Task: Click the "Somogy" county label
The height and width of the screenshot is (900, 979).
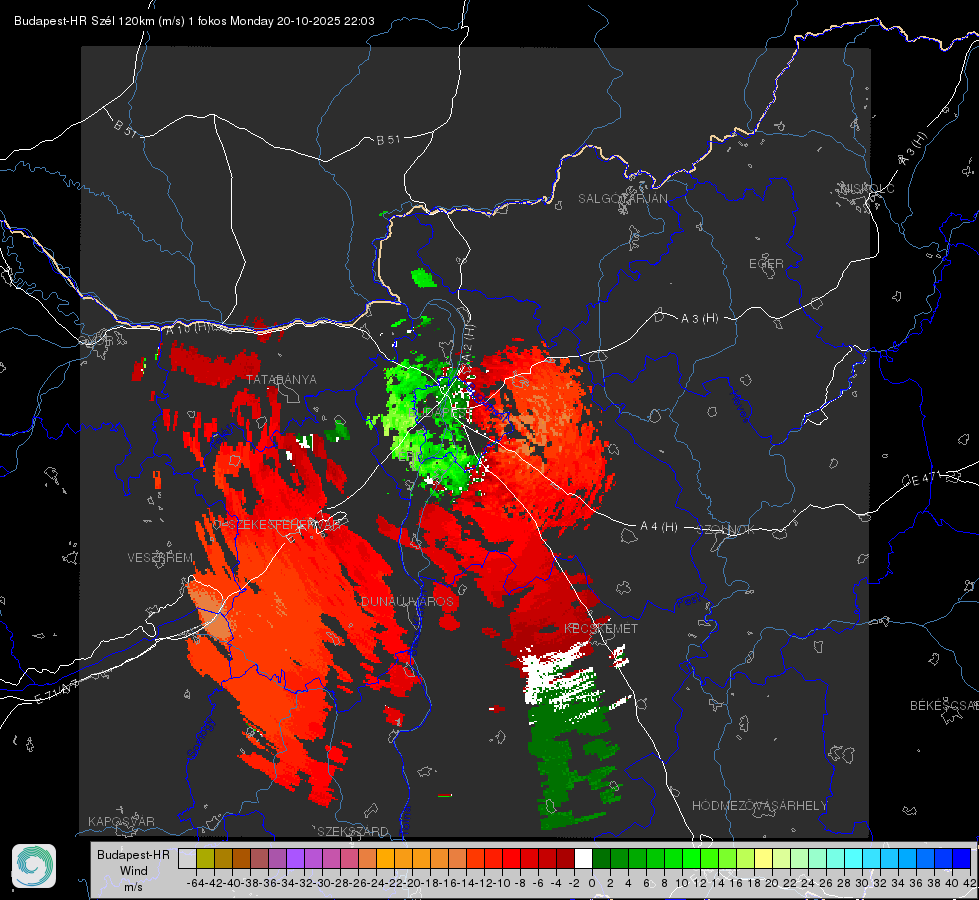Action: 200,738
